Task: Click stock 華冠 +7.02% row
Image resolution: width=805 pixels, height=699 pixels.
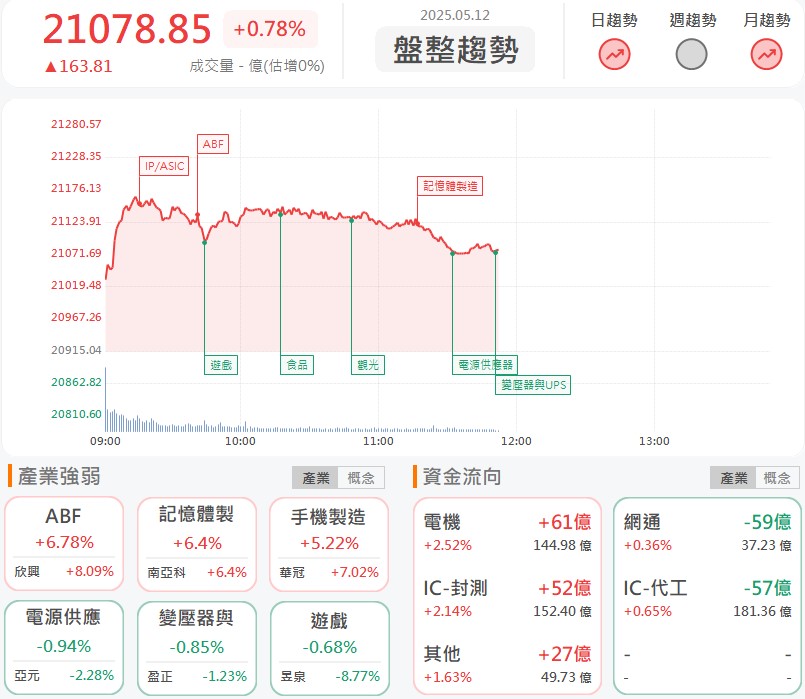Action: coord(329,572)
